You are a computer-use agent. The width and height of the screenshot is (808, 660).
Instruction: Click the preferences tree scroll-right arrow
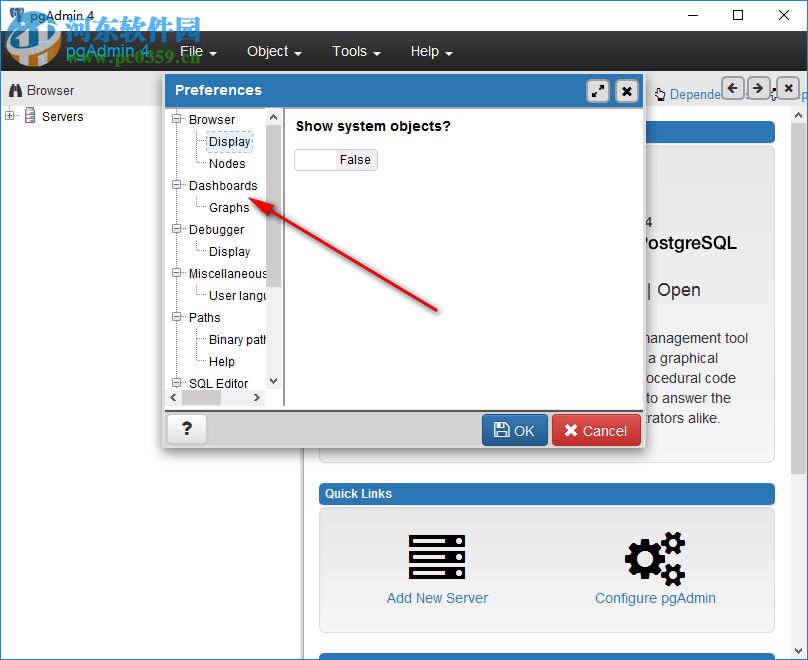257,398
